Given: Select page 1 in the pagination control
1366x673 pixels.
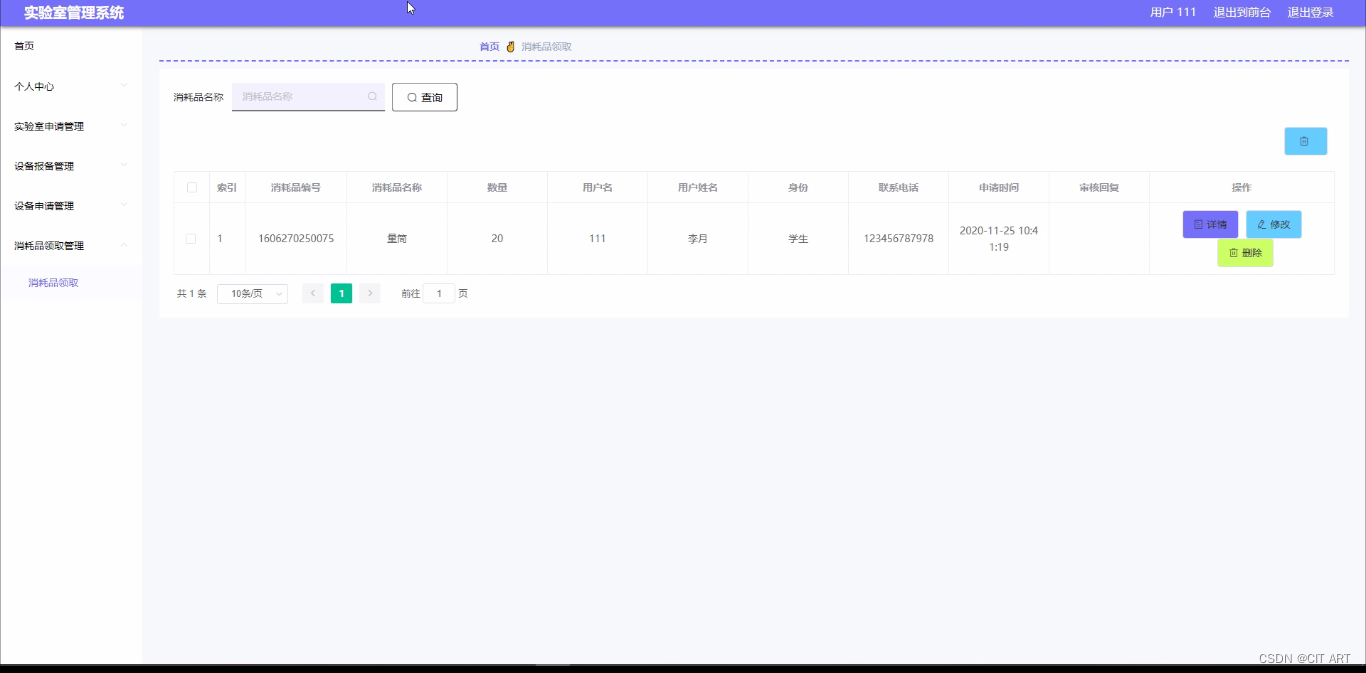Looking at the screenshot, I should click(x=341, y=293).
